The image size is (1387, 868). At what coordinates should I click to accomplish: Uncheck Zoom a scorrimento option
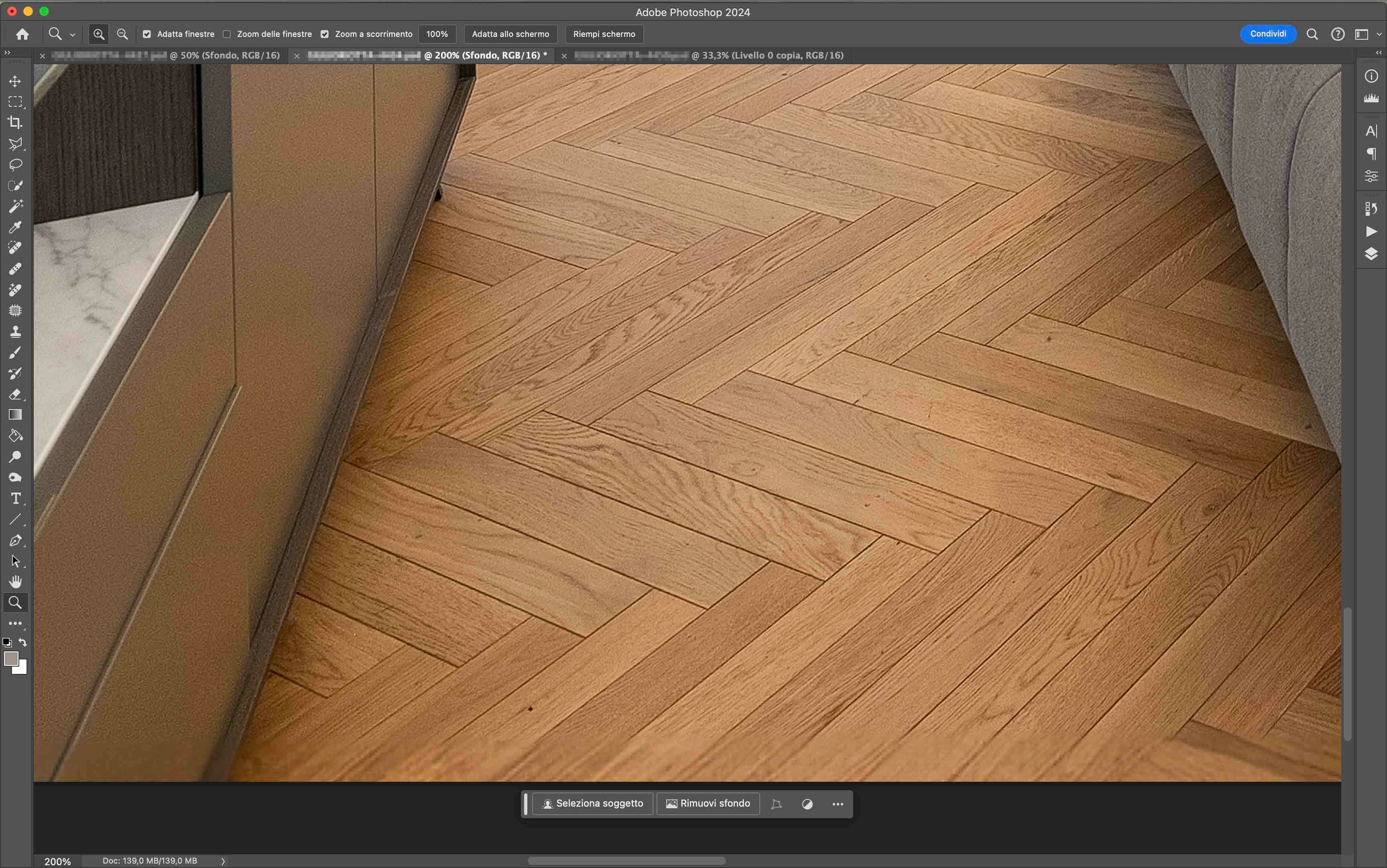click(x=325, y=34)
